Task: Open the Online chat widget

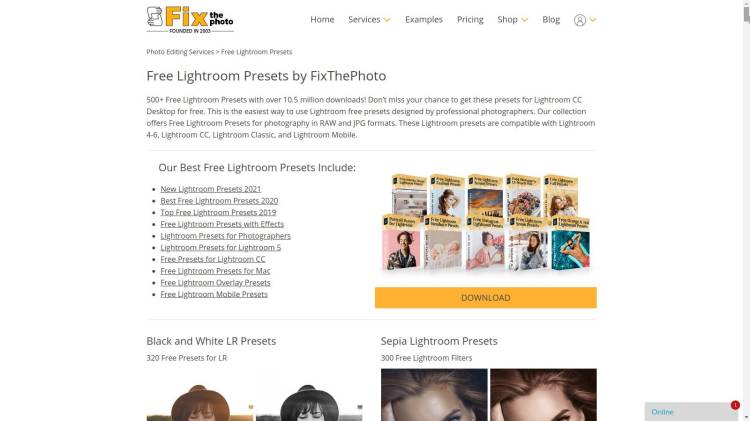Action: click(x=691, y=412)
